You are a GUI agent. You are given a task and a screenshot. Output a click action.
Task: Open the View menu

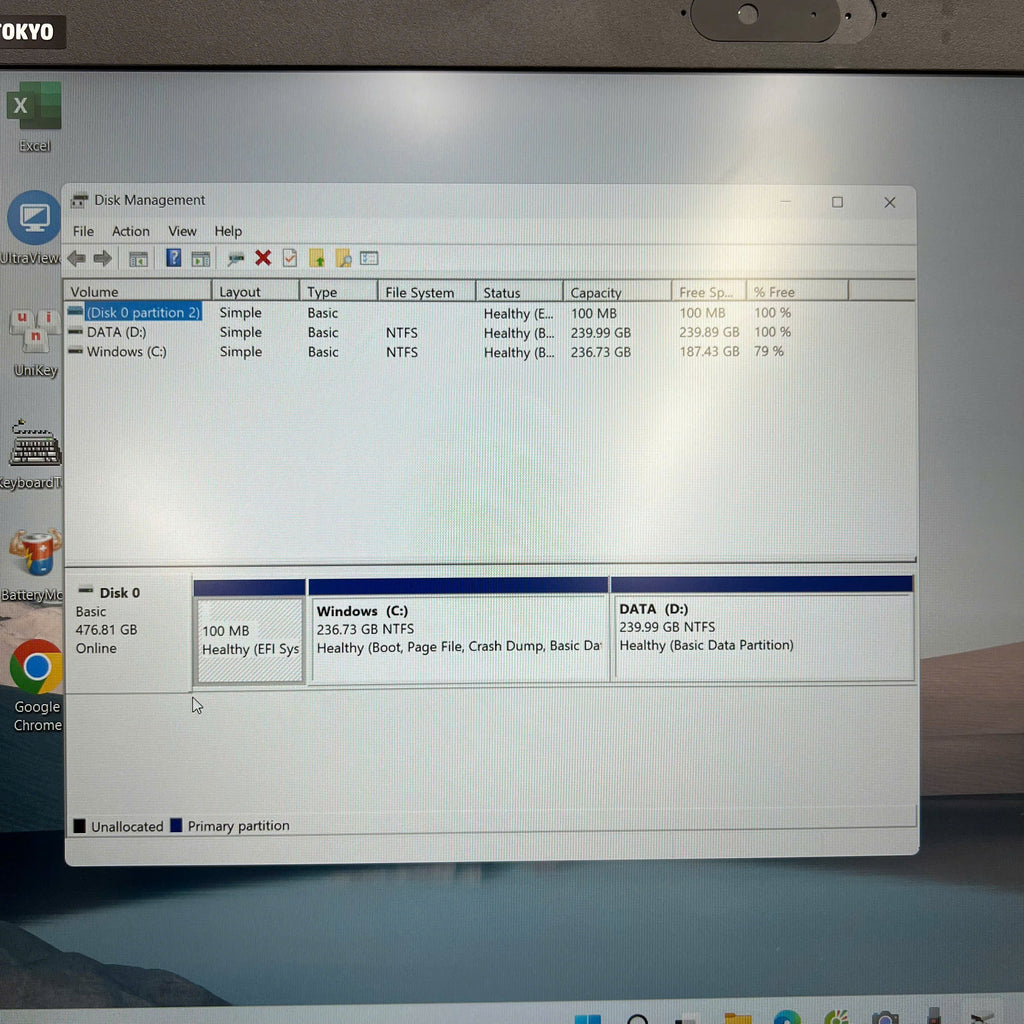(x=182, y=231)
